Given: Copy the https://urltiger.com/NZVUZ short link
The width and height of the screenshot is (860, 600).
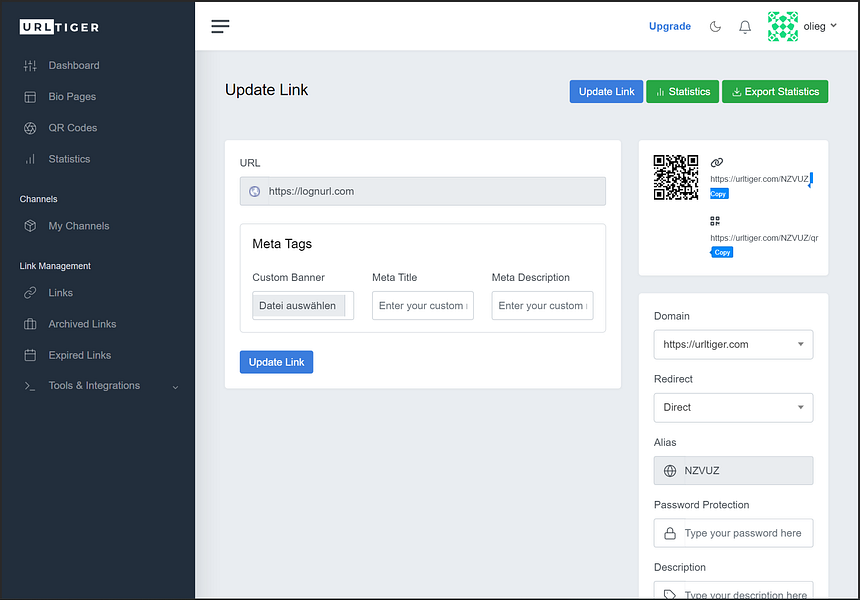Looking at the screenshot, I should click(719, 194).
